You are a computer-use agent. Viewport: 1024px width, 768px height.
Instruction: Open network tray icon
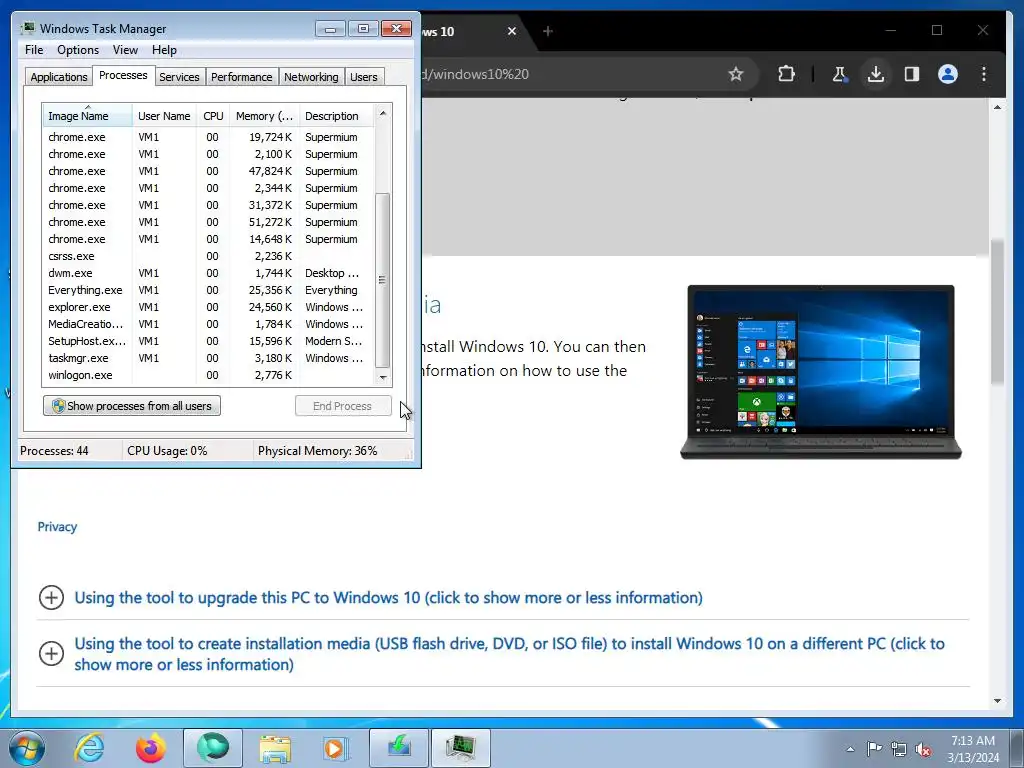pos(899,749)
